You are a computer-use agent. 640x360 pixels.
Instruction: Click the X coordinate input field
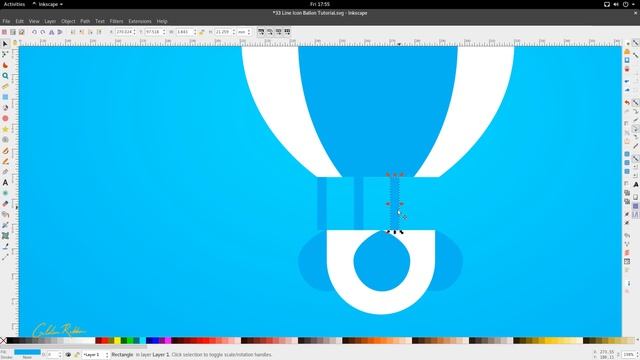(123, 32)
